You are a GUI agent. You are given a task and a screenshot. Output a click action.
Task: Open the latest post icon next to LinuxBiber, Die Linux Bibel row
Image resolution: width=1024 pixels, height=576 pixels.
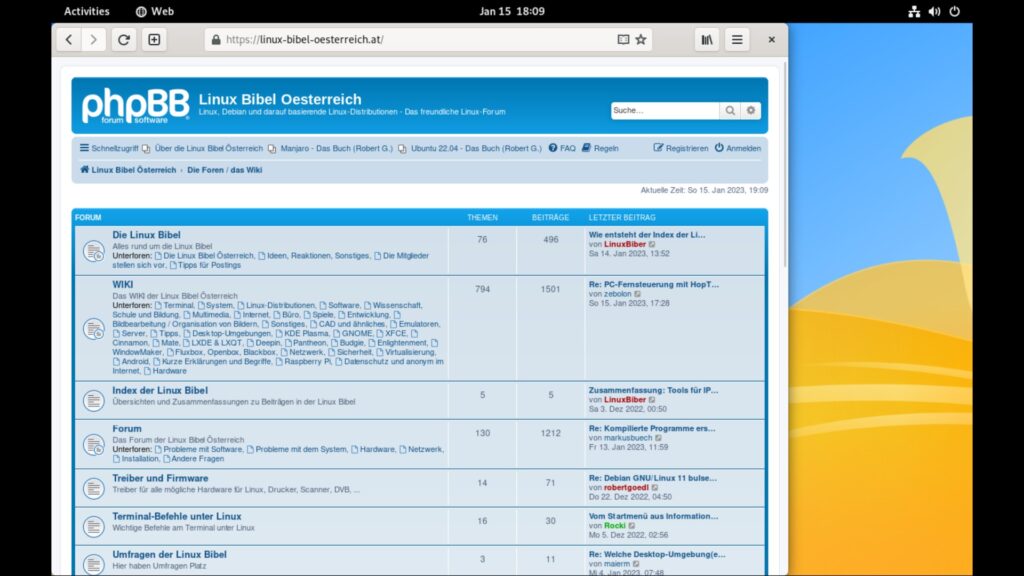coord(652,244)
